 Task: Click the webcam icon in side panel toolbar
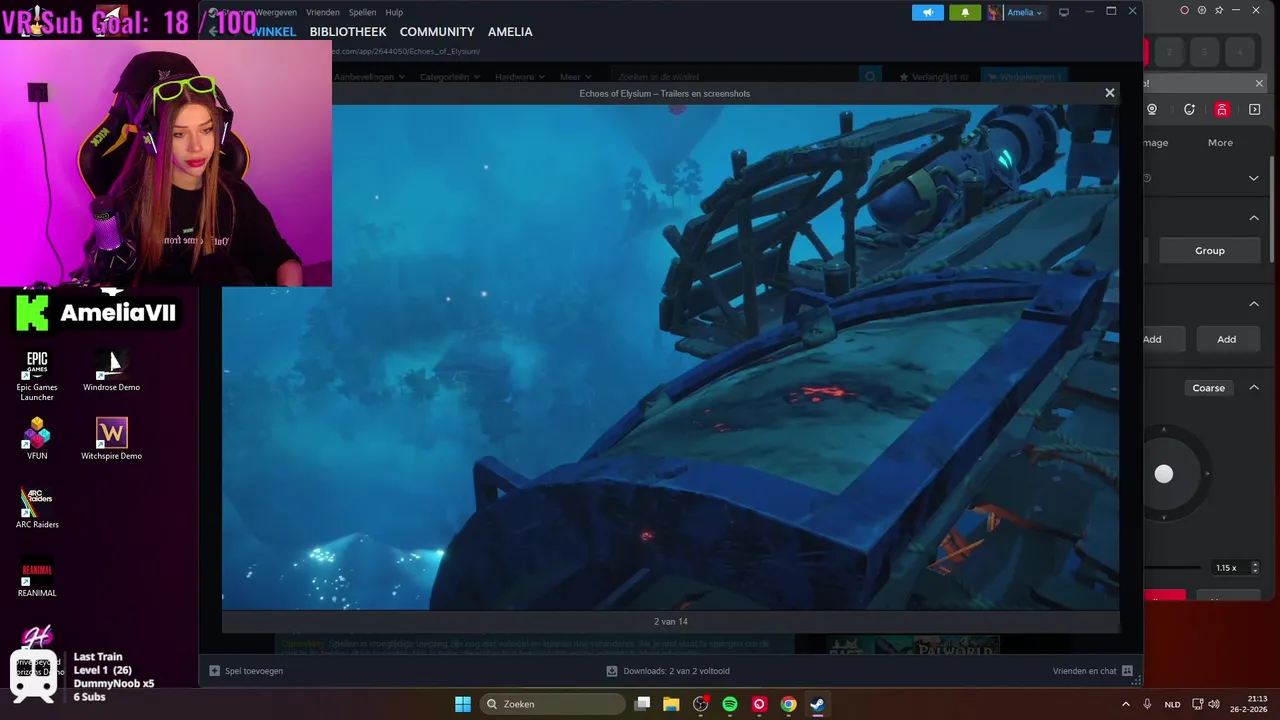[1152, 110]
